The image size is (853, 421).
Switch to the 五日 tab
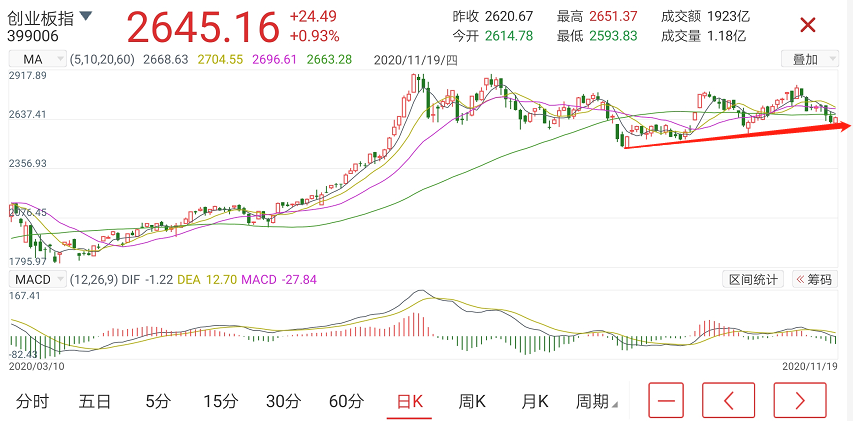coord(95,401)
